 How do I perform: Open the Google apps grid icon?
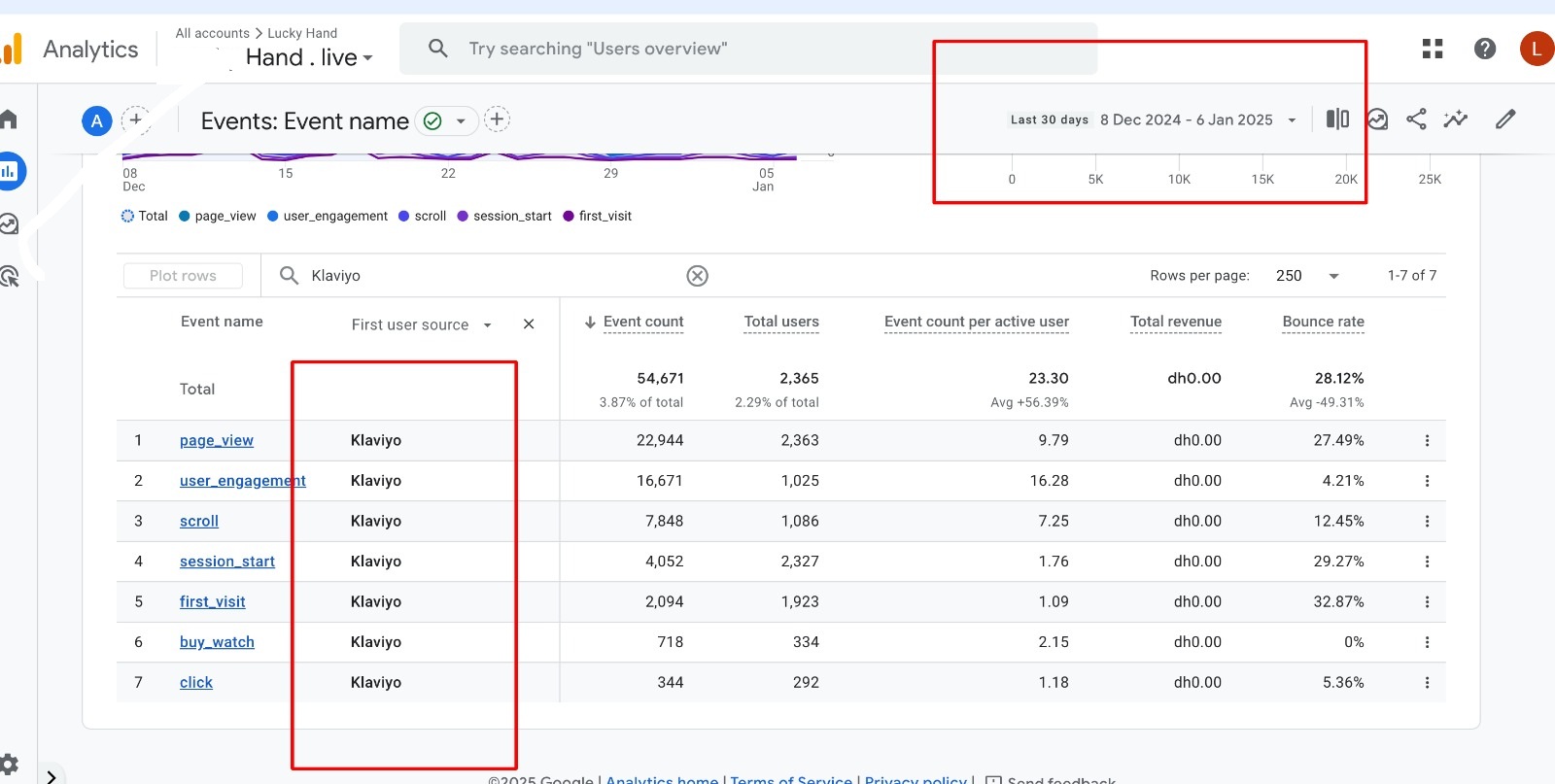tap(1432, 49)
